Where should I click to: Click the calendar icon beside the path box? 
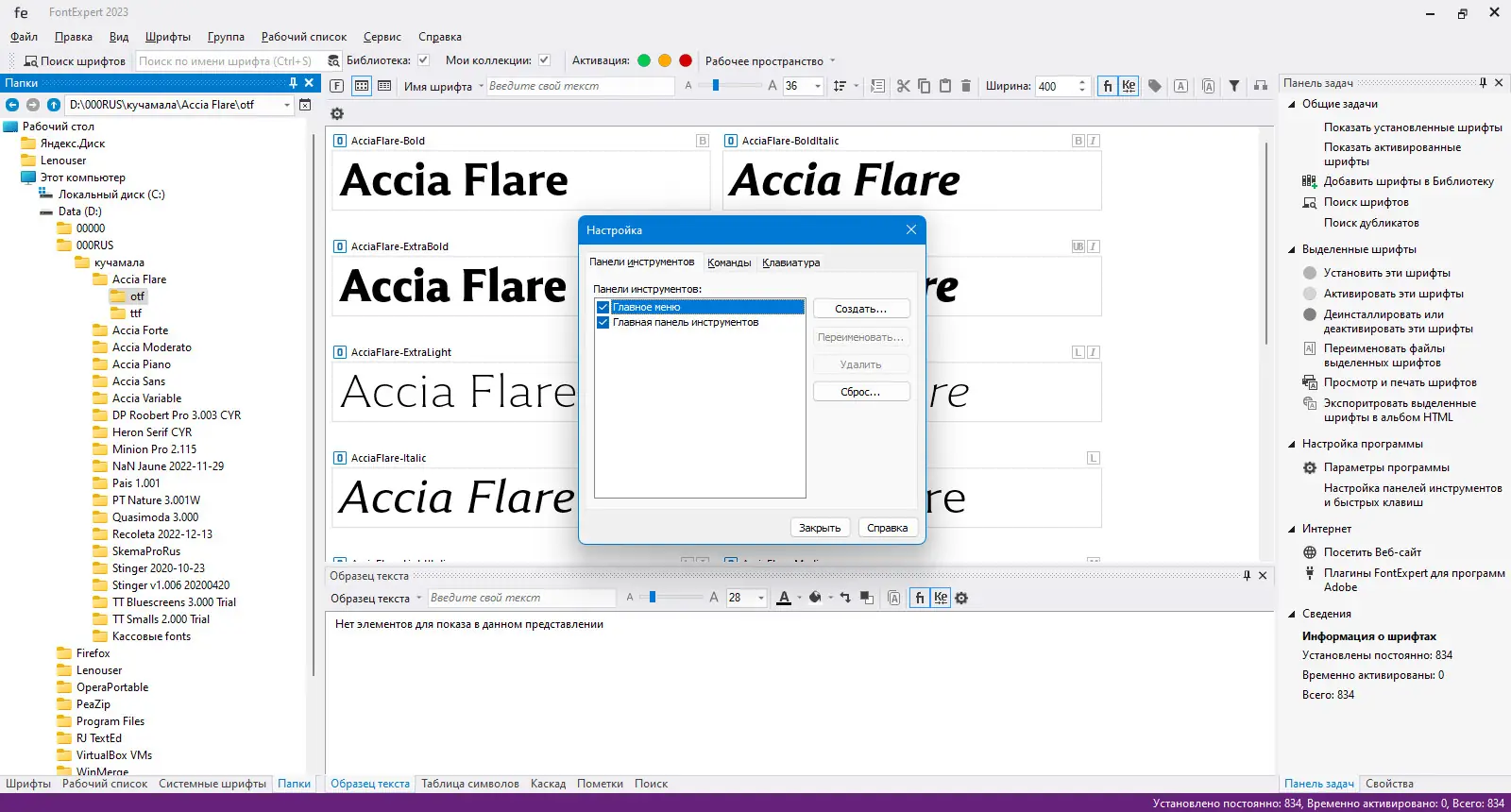click(305, 105)
